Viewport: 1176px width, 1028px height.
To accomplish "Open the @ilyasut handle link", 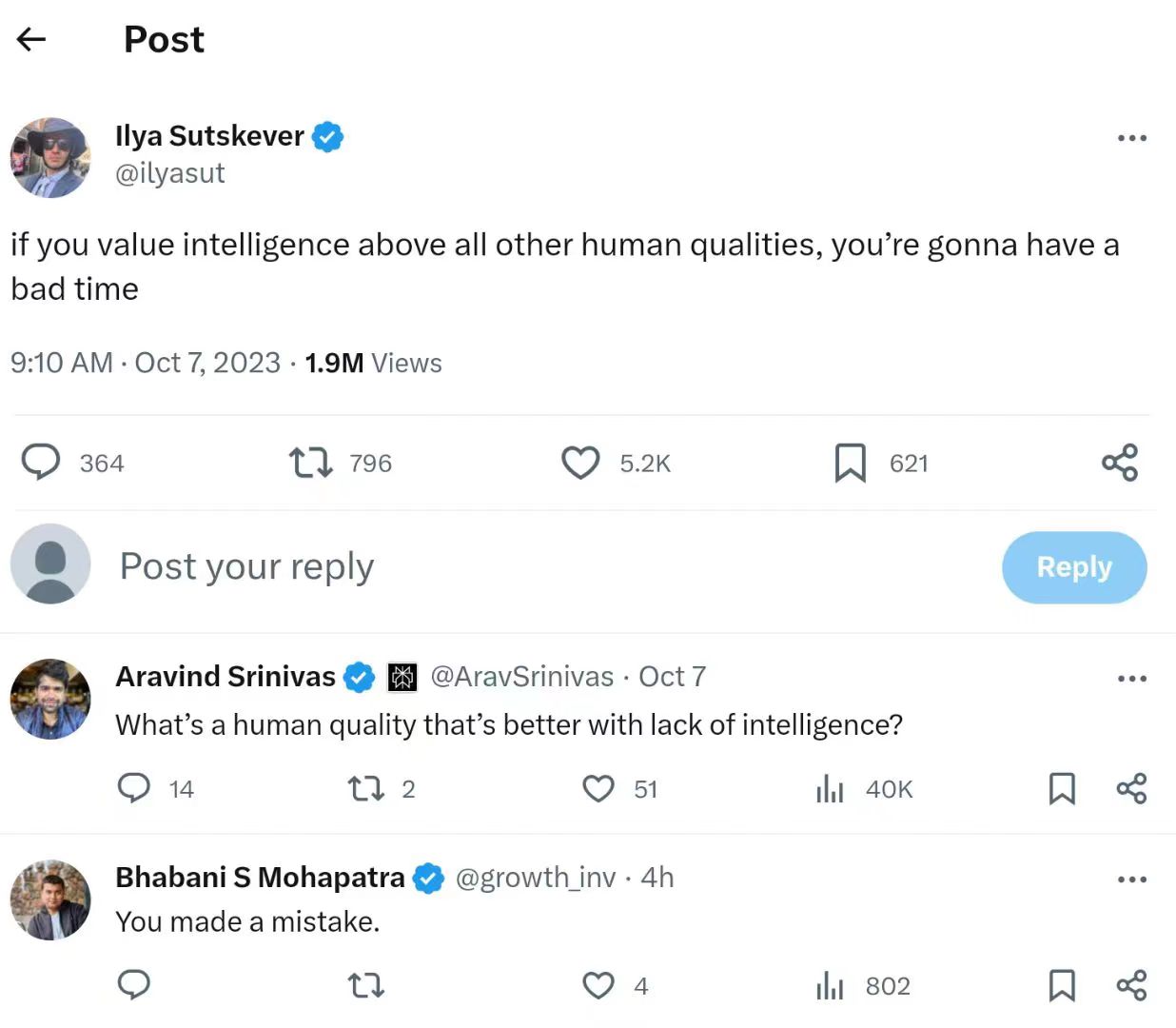I will (x=170, y=173).
